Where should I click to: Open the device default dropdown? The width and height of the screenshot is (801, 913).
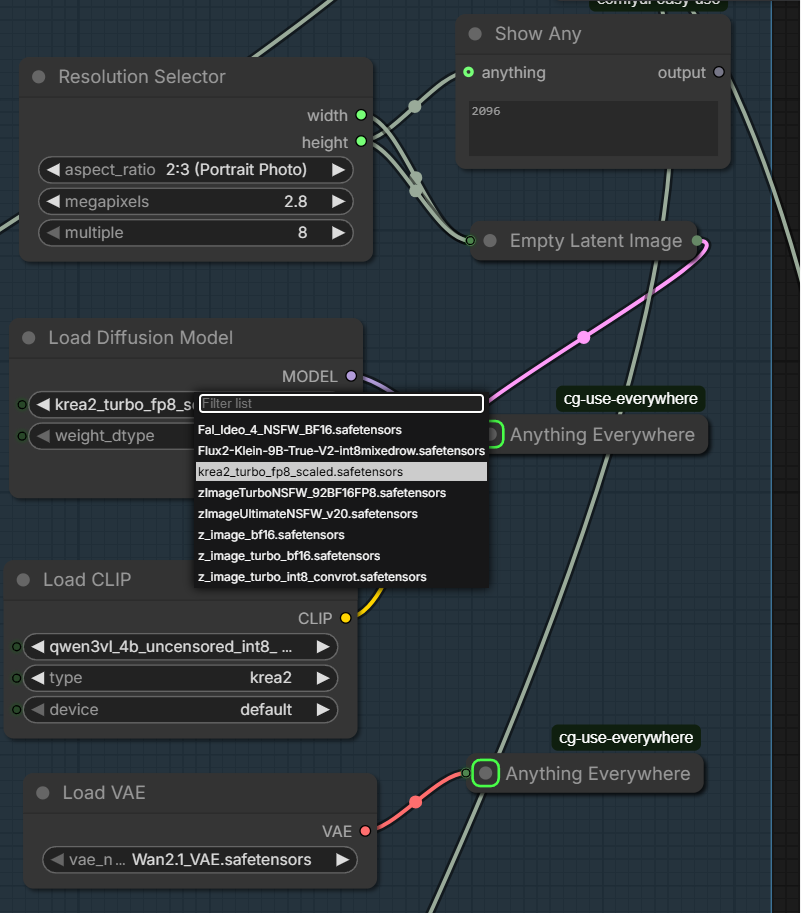click(x=180, y=709)
